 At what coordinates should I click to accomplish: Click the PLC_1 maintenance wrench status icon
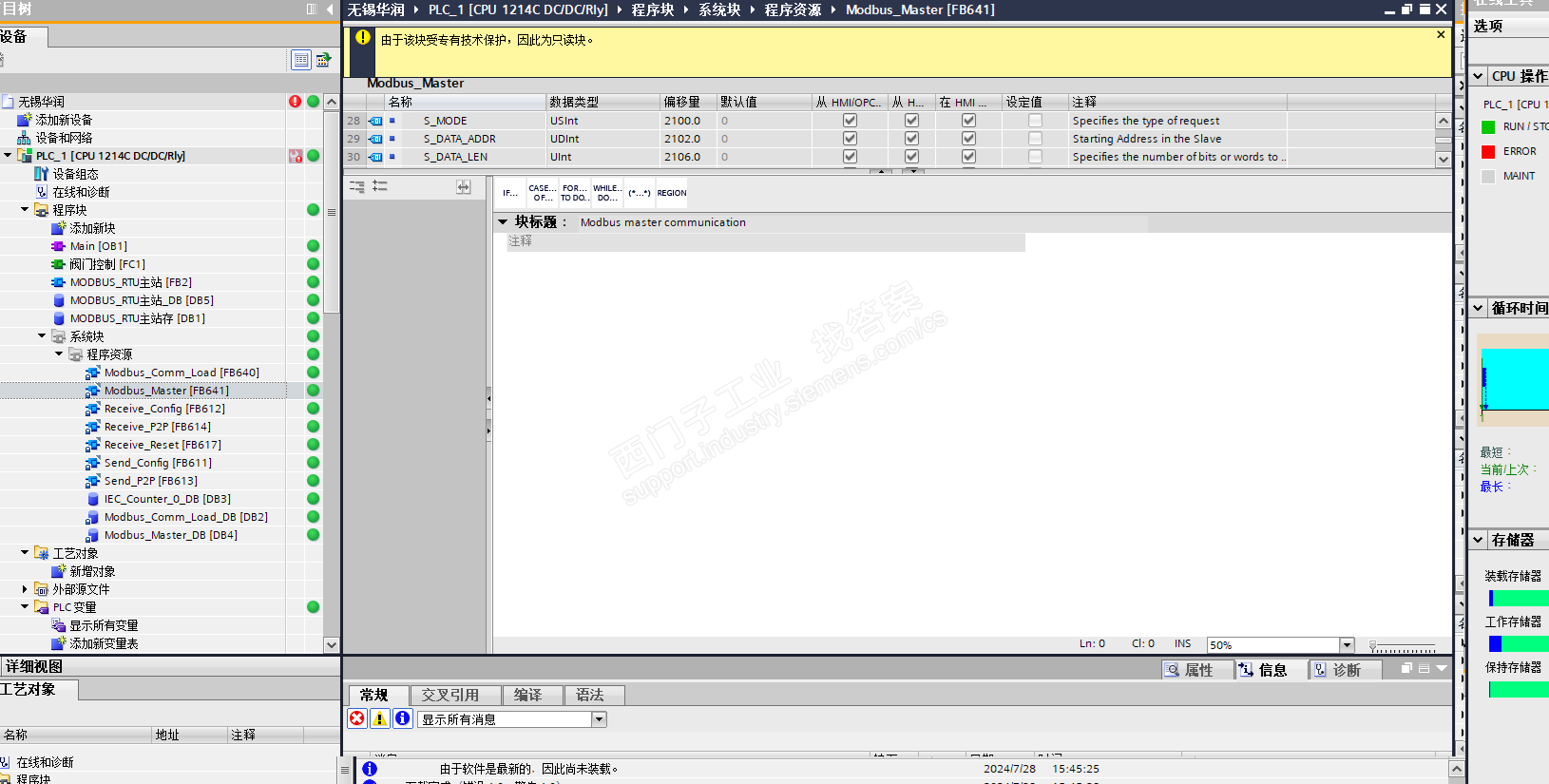click(296, 156)
